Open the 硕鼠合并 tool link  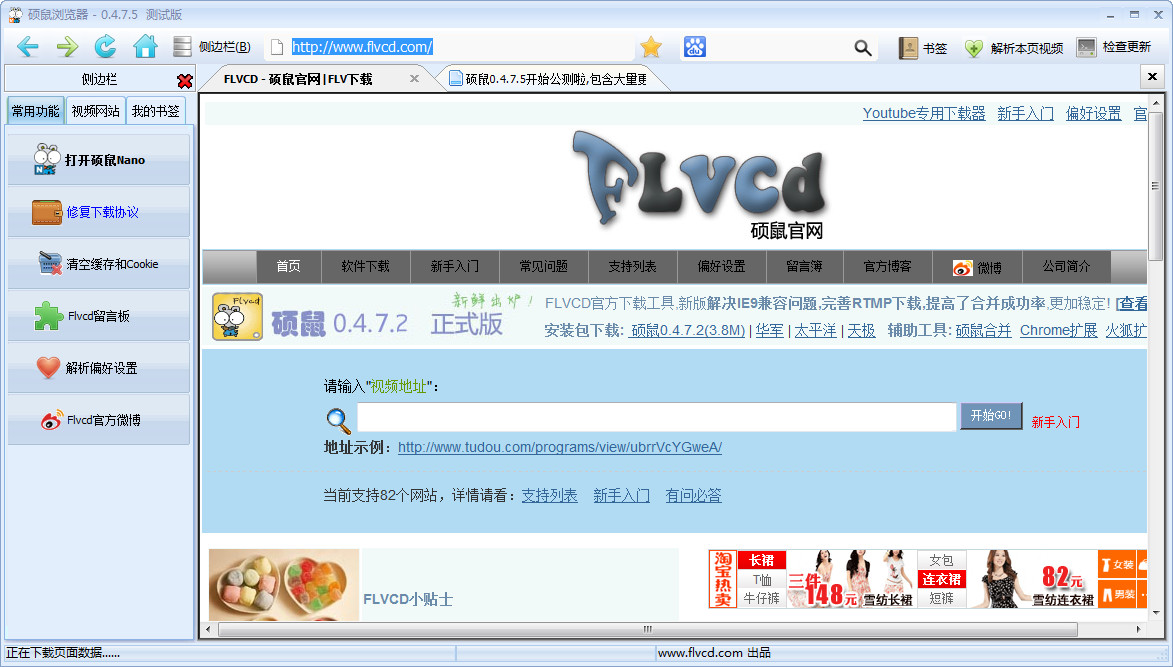coord(983,331)
